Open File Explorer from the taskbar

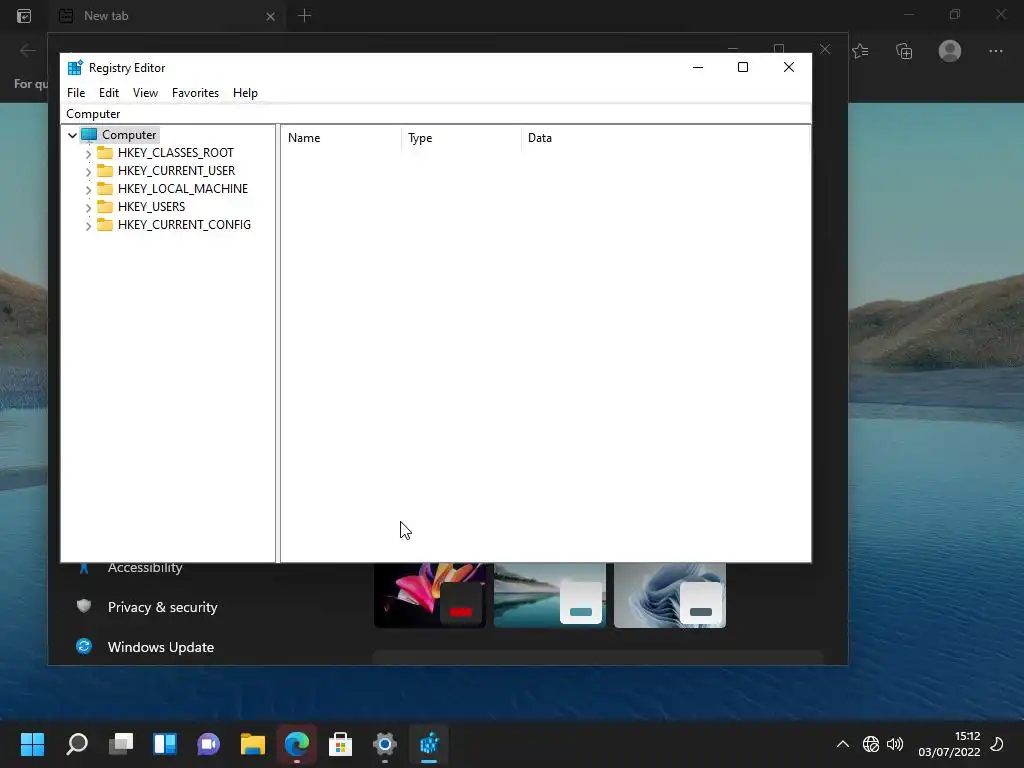(x=253, y=744)
